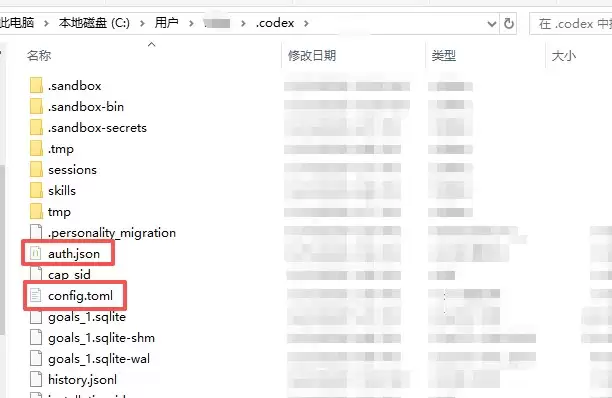Select the skills folder name
The height and width of the screenshot is (398, 612).
[62, 191]
